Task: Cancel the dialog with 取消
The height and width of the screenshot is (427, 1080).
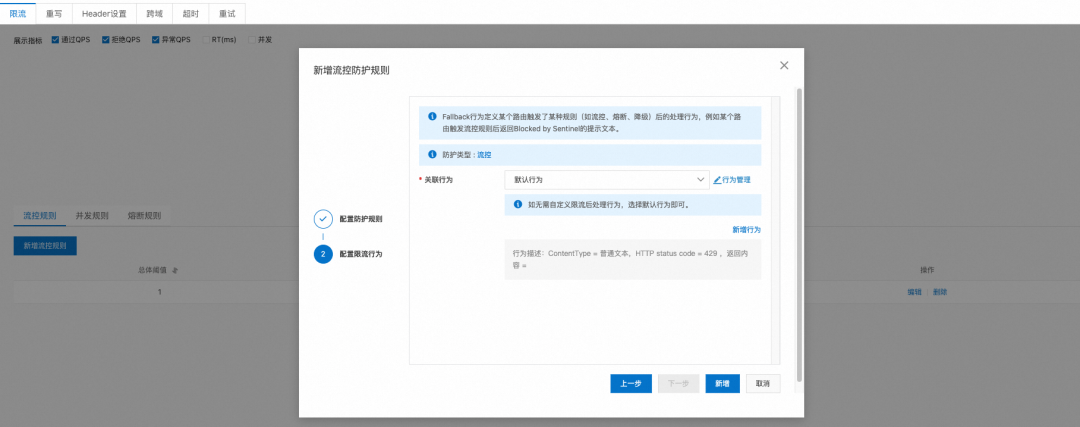Action: (763, 384)
